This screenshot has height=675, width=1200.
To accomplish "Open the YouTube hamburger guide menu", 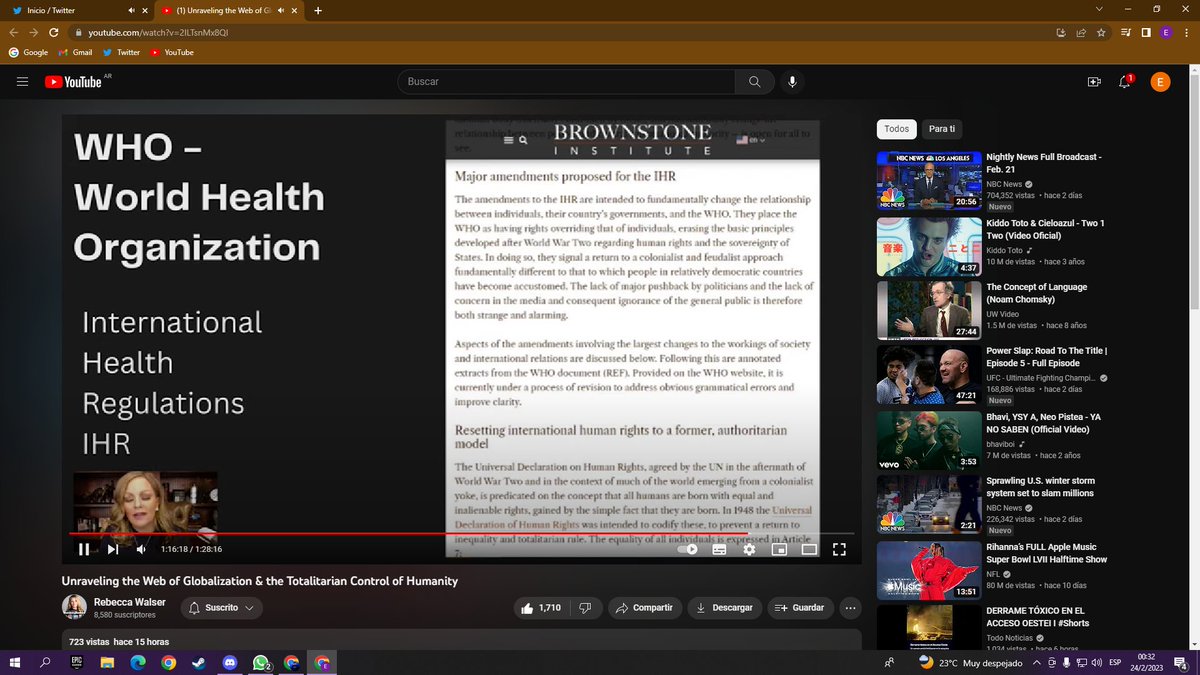I will (22, 82).
